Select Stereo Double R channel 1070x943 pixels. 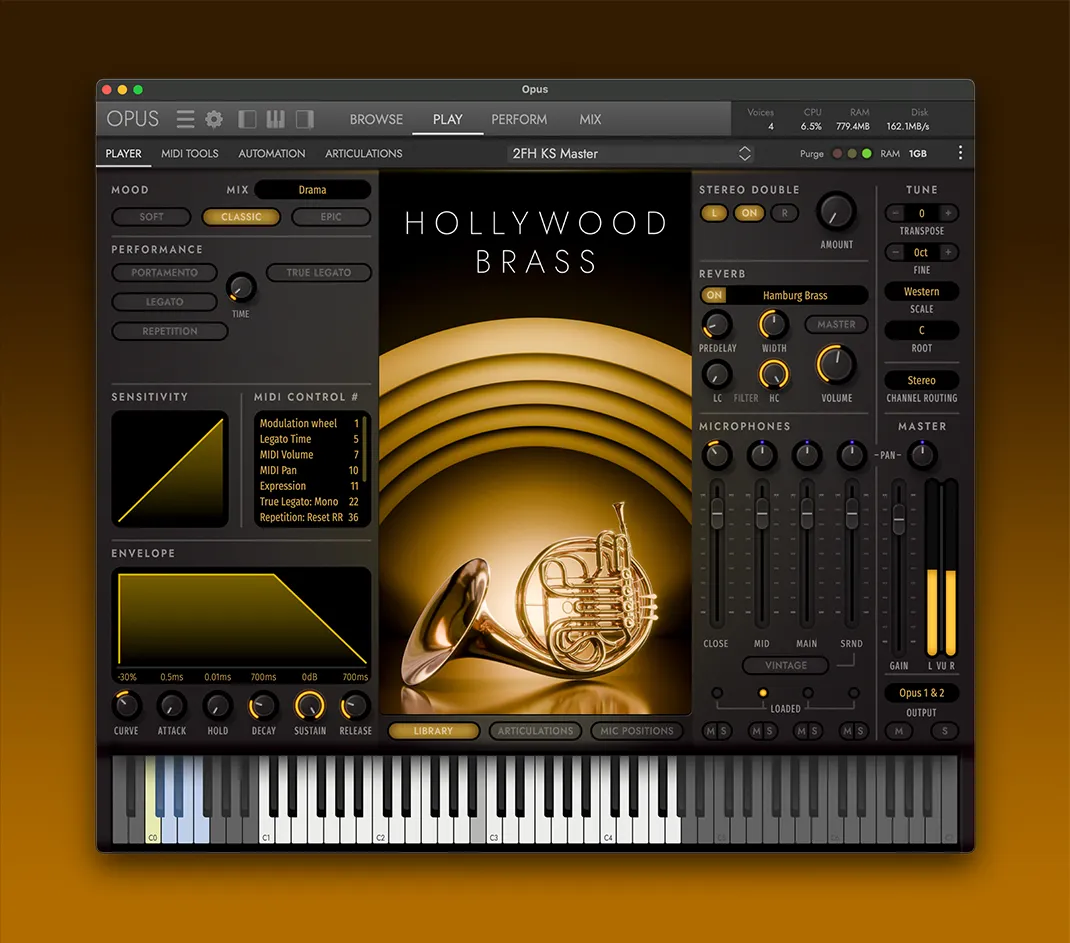(785, 213)
